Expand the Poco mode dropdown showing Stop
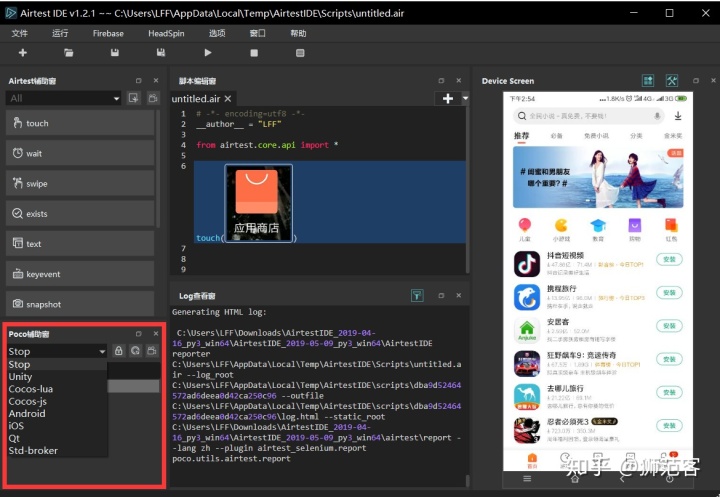This screenshot has width=720, height=497. (x=56, y=351)
